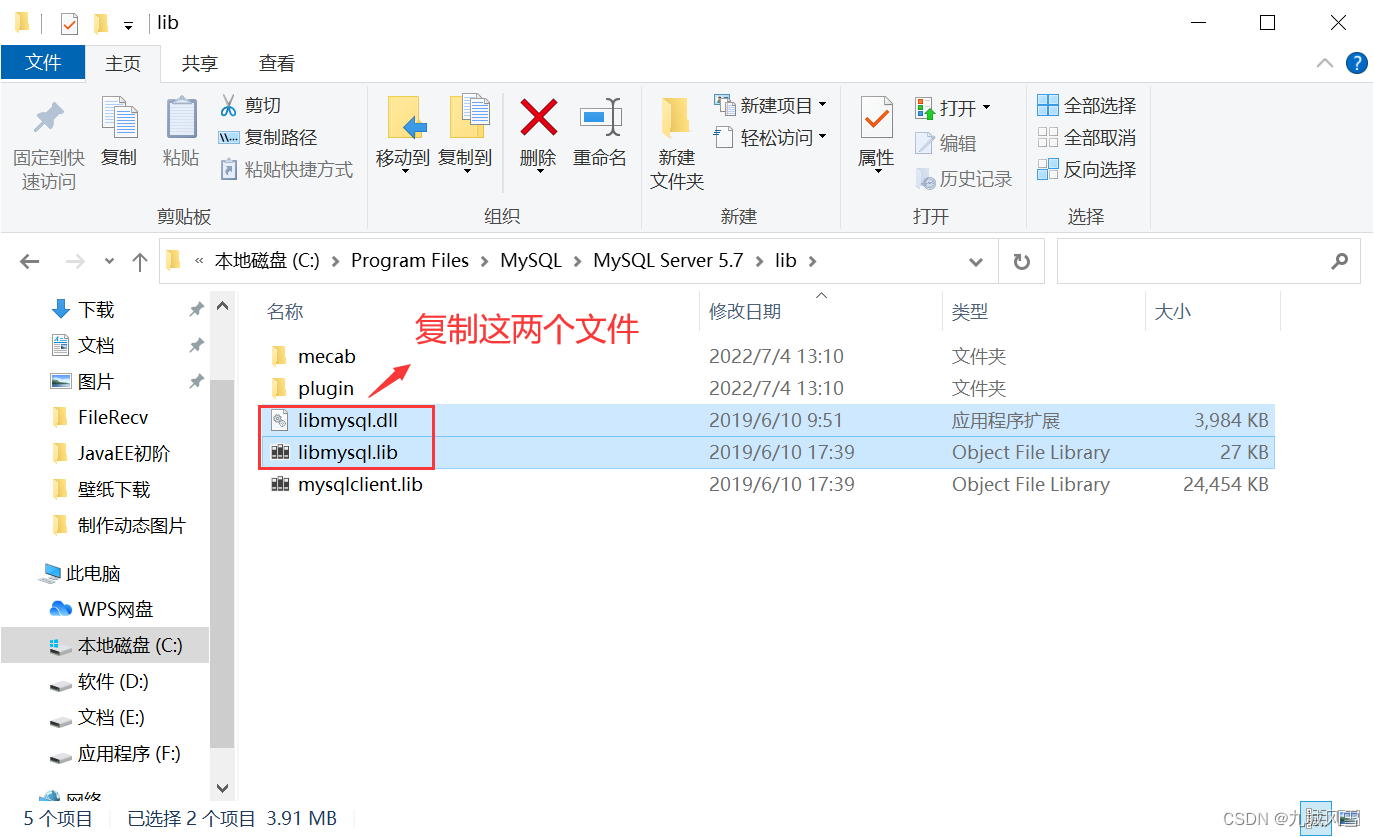Open WPS网盘 in navigation pane
Viewport: 1374px width, 837px height.
(115, 609)
